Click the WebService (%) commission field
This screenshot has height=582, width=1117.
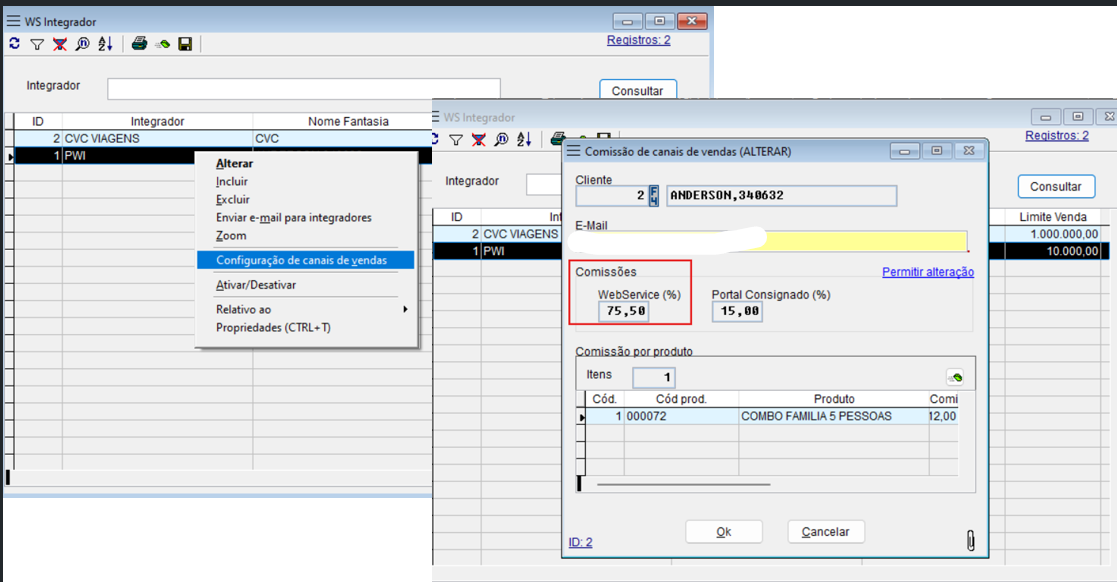click(x=624, y=312)
